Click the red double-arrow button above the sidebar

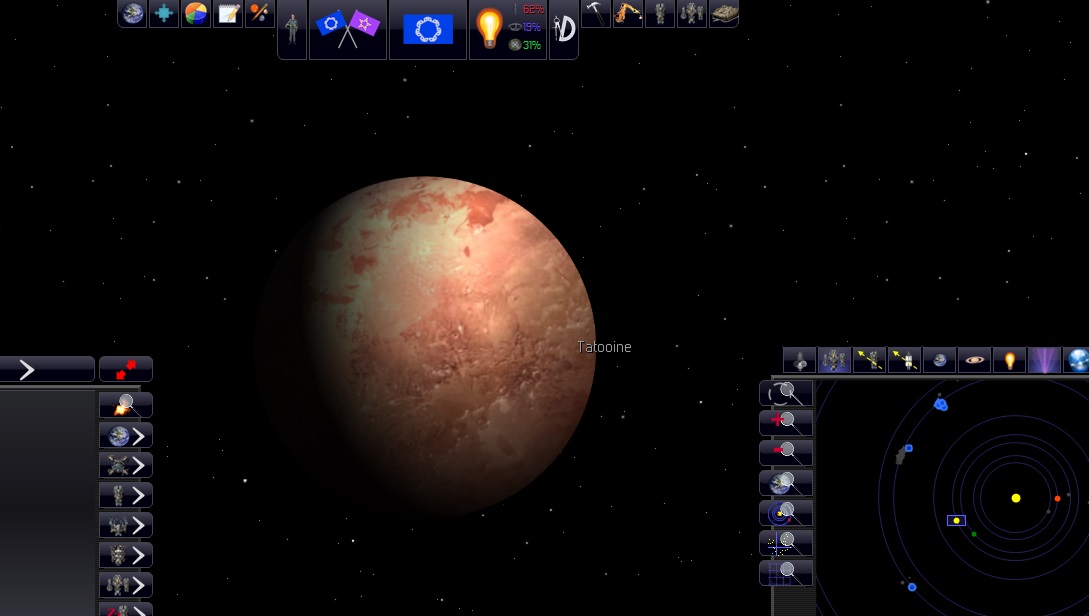pos(125,369)
